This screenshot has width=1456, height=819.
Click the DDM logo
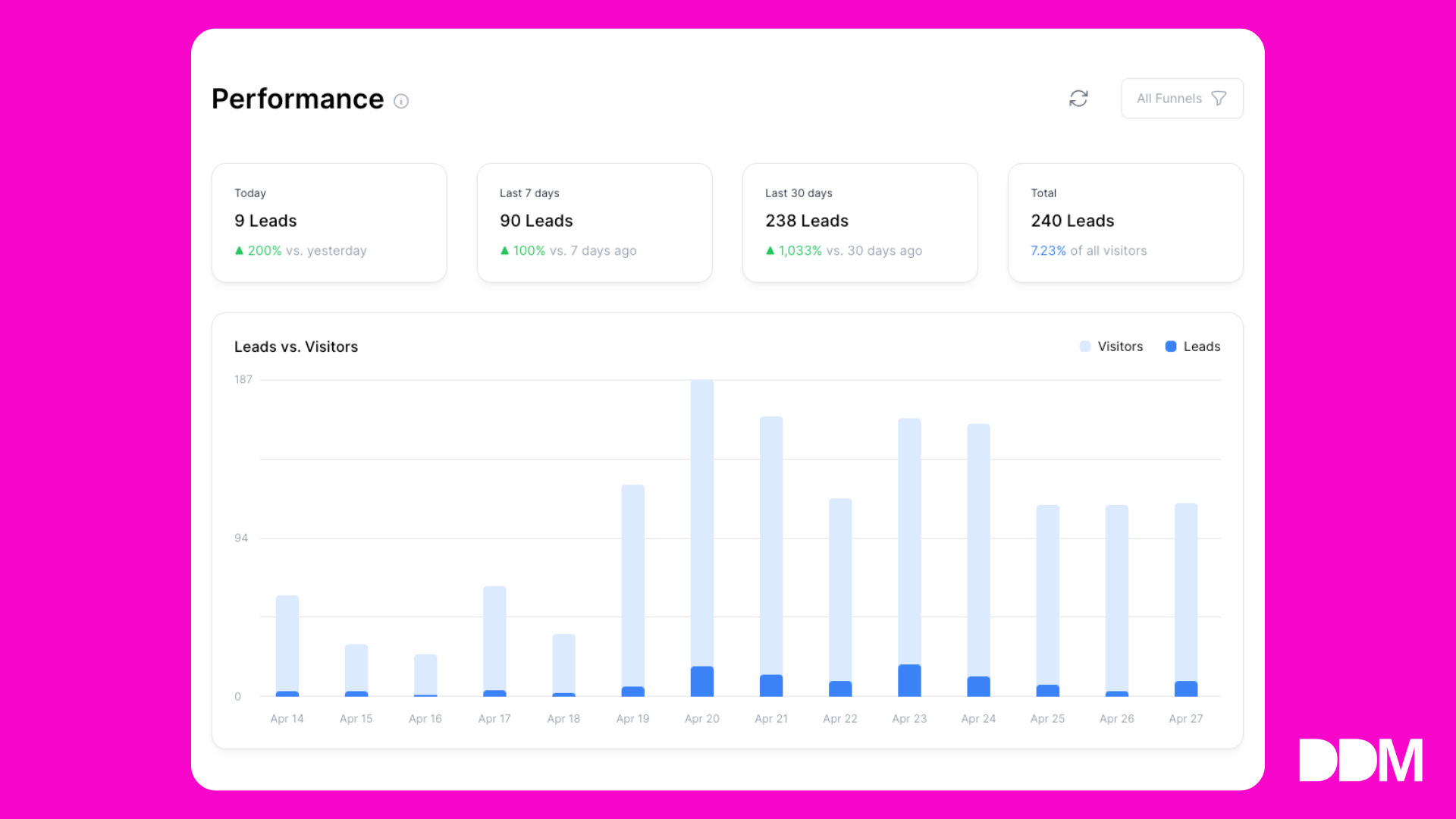[1360, 760]
